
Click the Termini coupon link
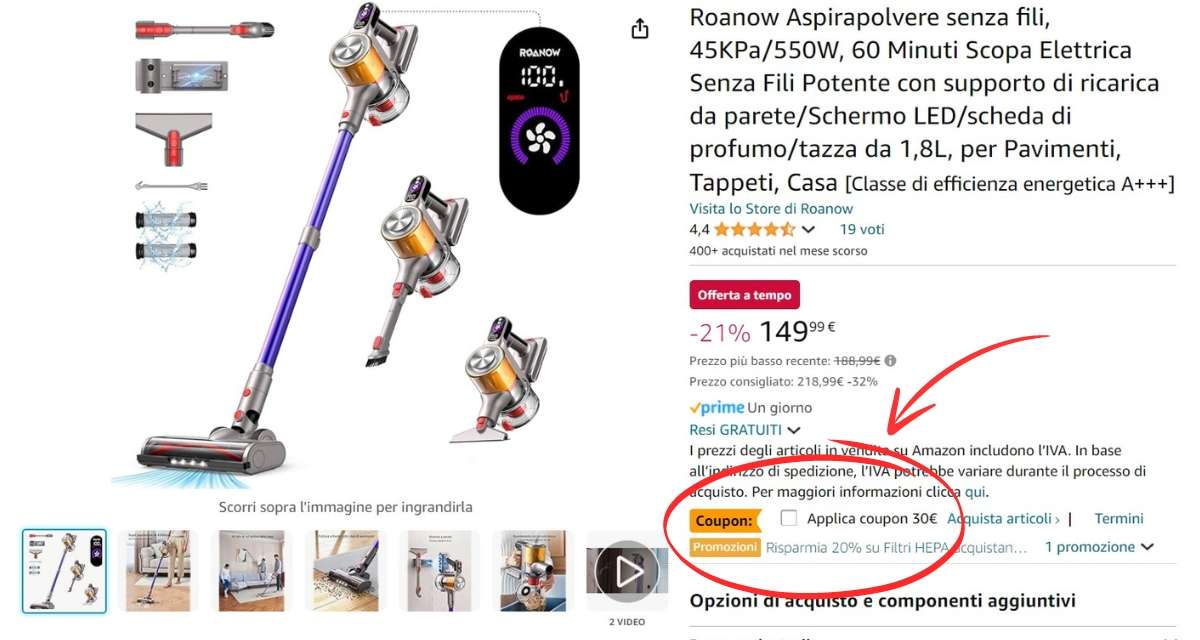1119,519
